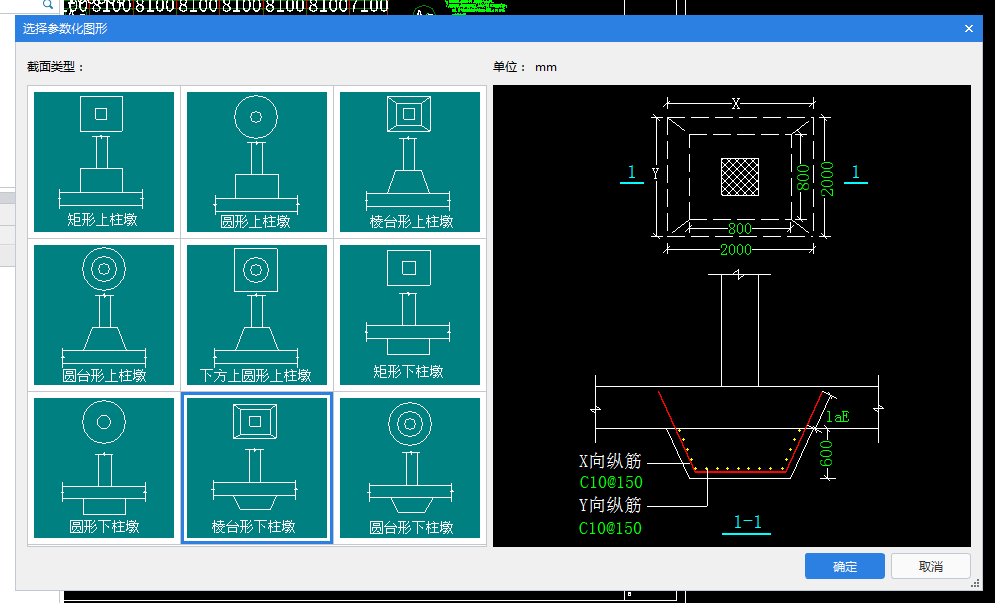Click the highlighted 棱台形下柱墩 thumbnail

(256, 468)
